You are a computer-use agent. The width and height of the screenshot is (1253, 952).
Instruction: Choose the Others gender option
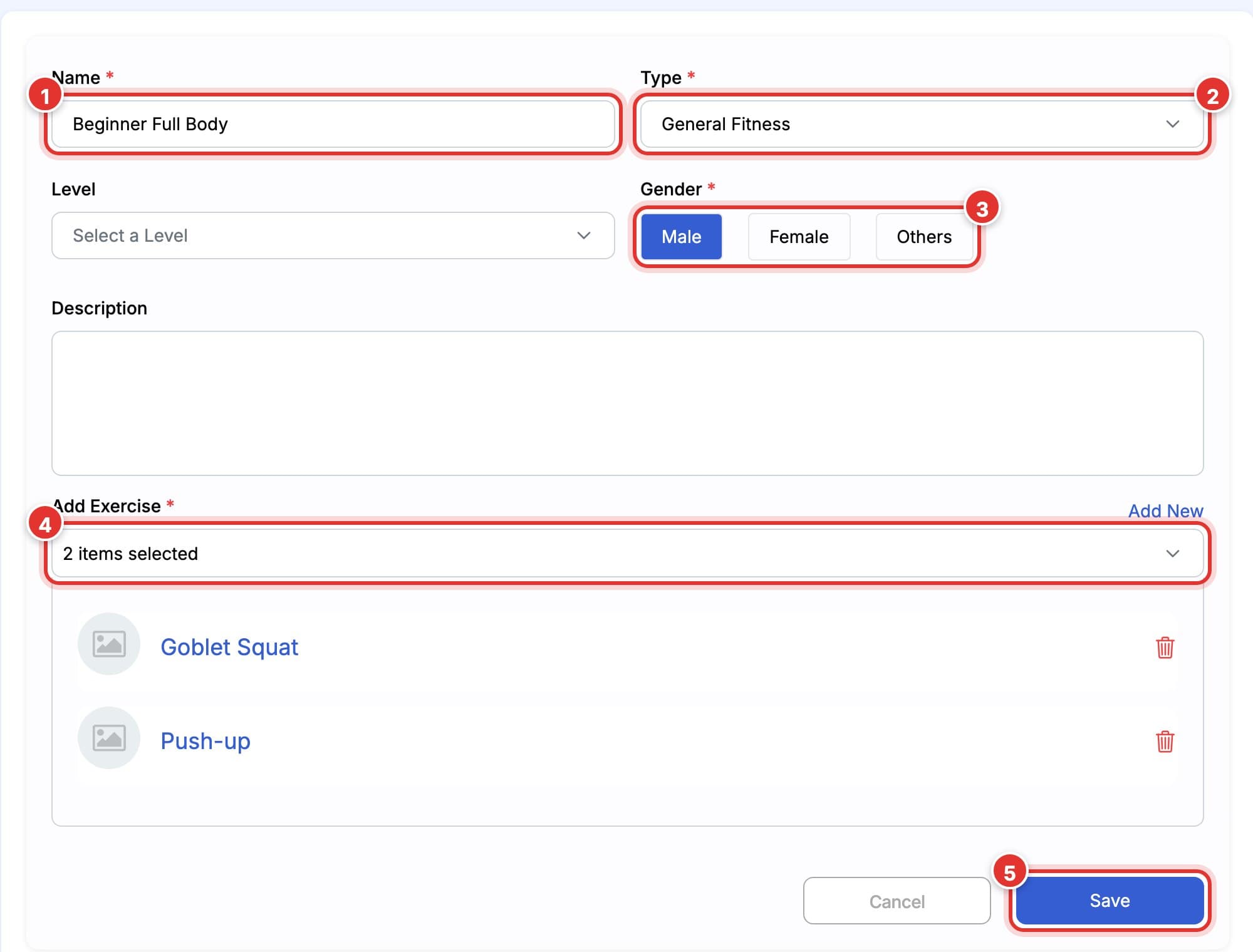[x=924, y=237]
